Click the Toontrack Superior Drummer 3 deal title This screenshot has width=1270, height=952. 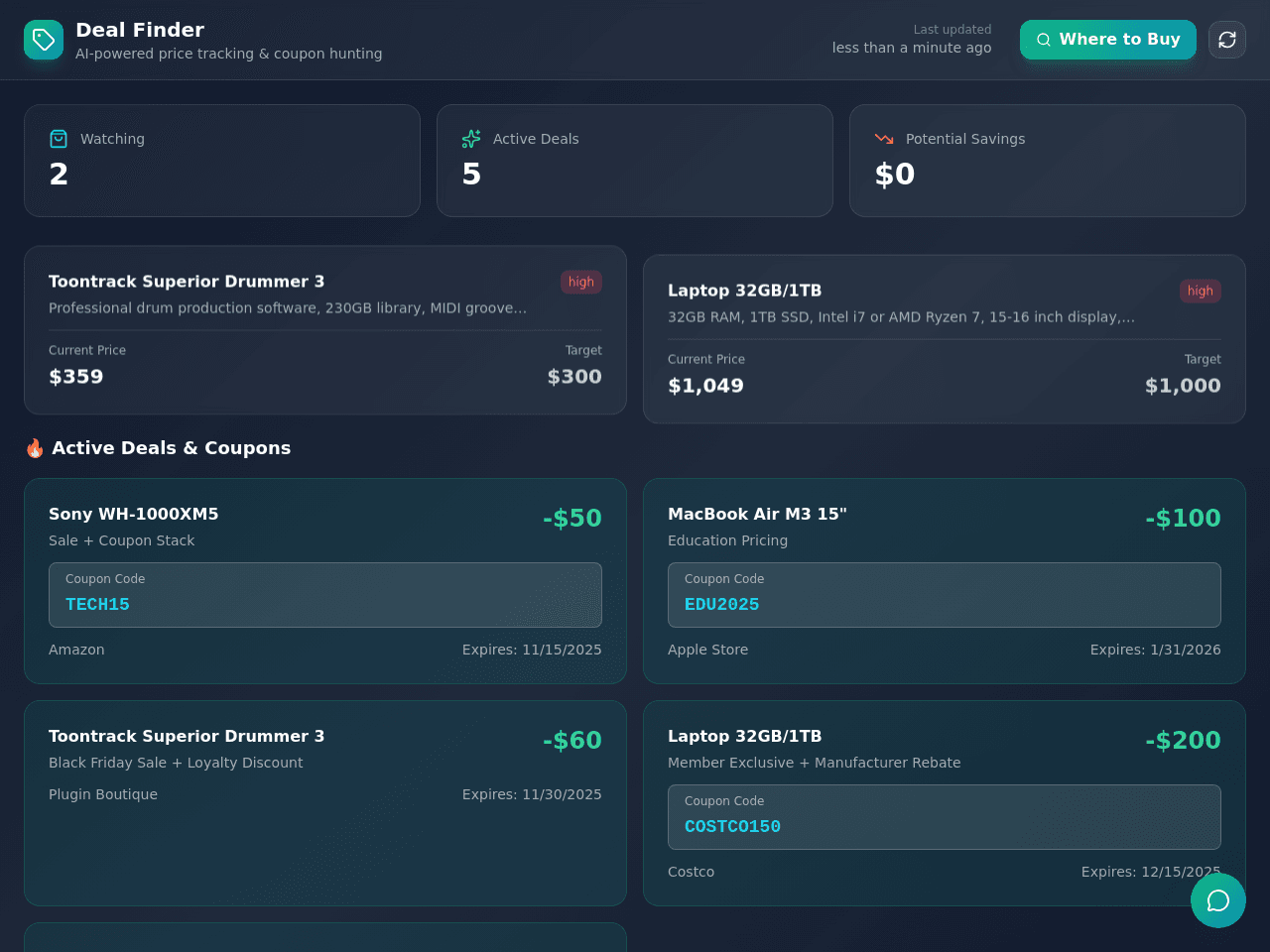pos(187,736)
